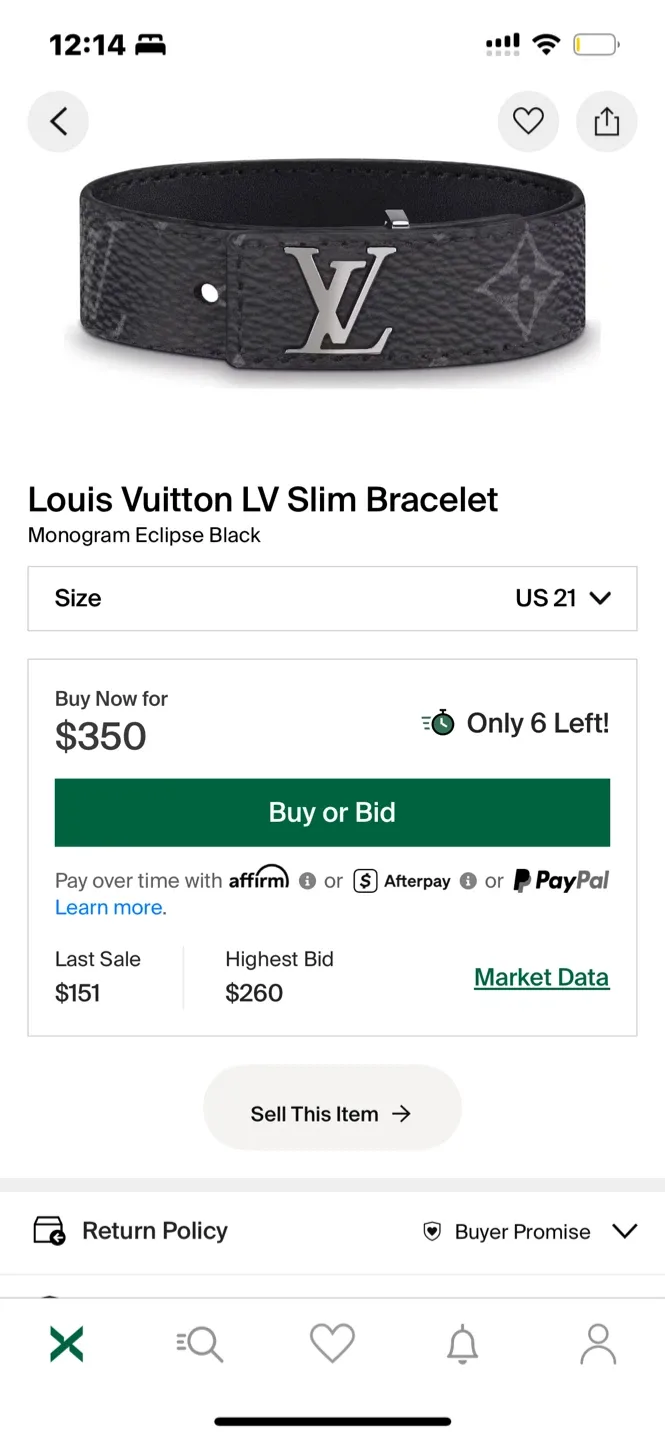Open Notifications with the bell icon
The width and height of the screenshot is (665, 1440).
tap(461, 1343)
